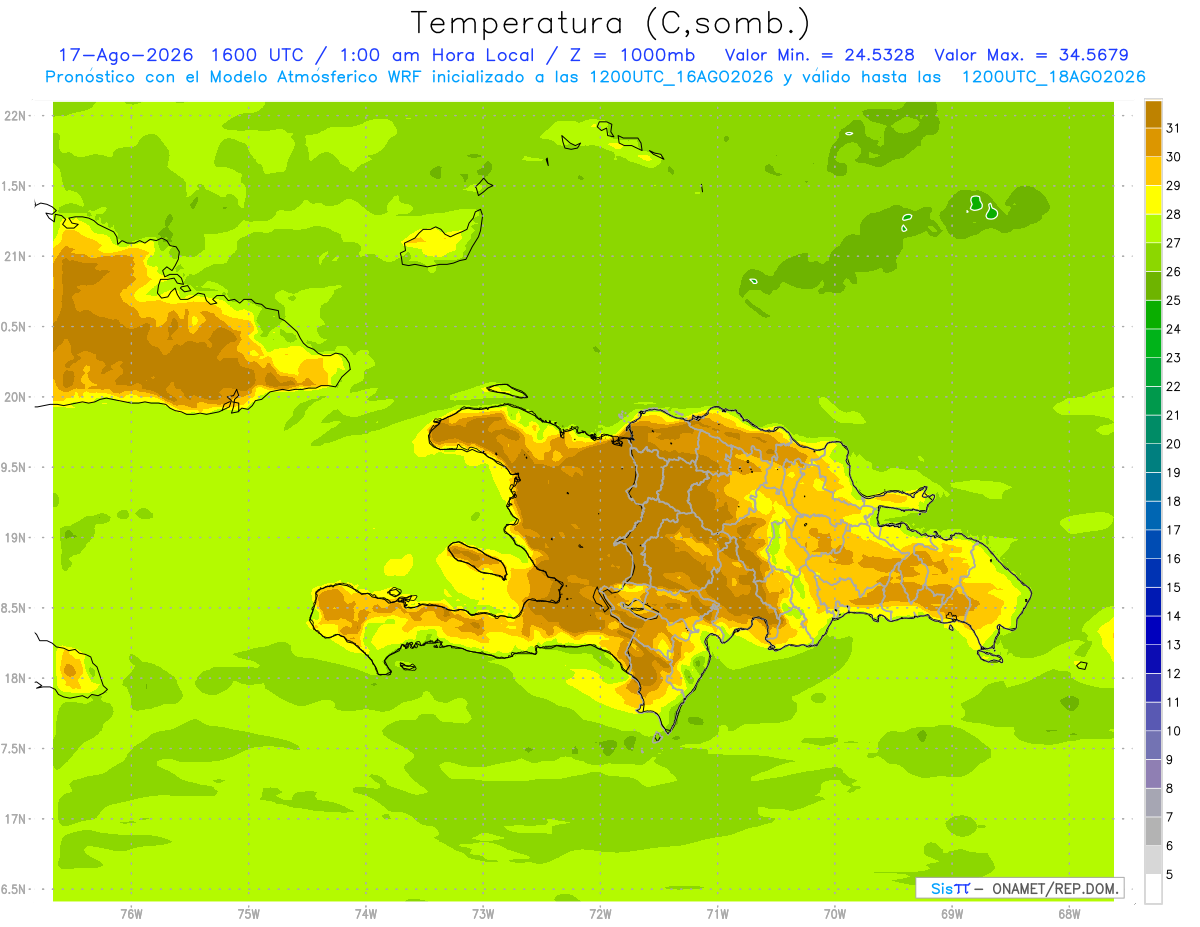Click the legend value "18"

(1174, 501)
